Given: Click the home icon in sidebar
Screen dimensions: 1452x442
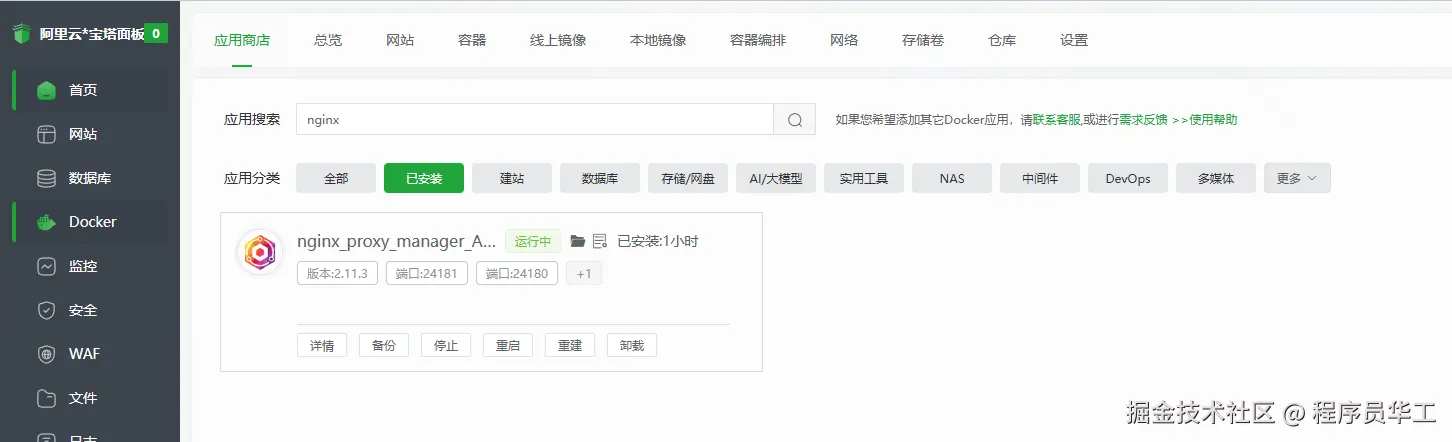Looking at the screenshot, I should (x=46, y=90).
